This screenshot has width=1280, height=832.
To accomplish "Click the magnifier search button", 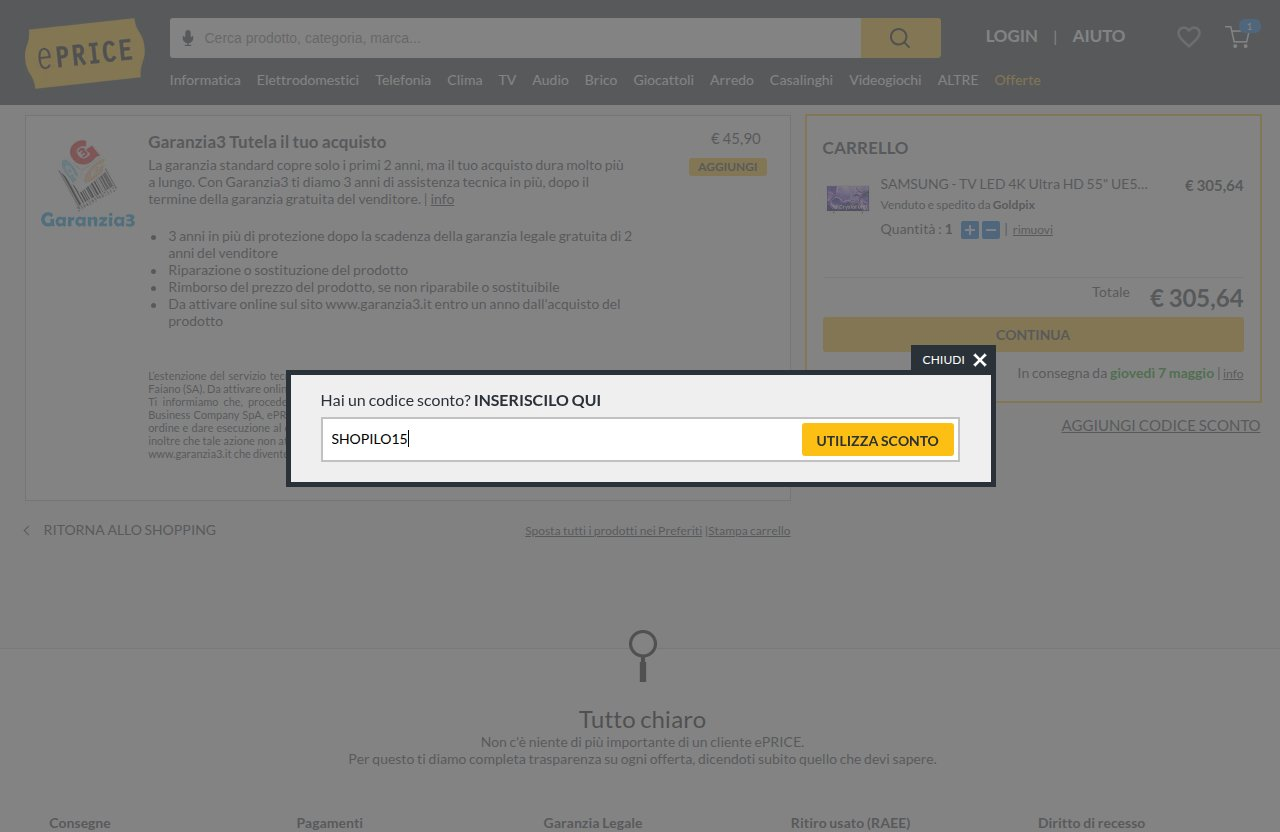I will [900, 38].
